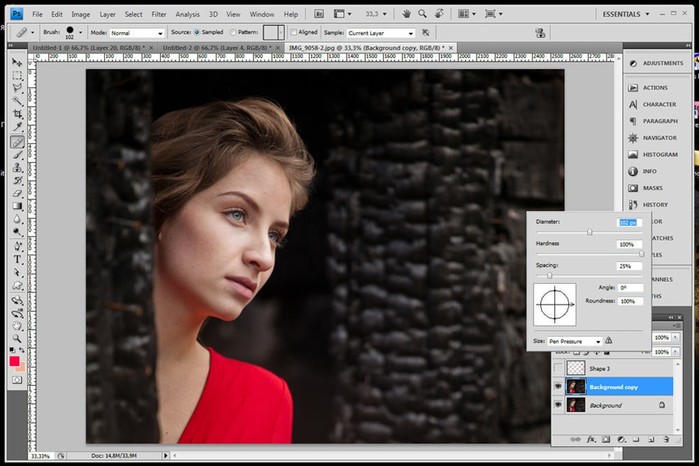Click the red foreground color swatch
This screenshot has width=699, height=466.
tap(14, 361)
